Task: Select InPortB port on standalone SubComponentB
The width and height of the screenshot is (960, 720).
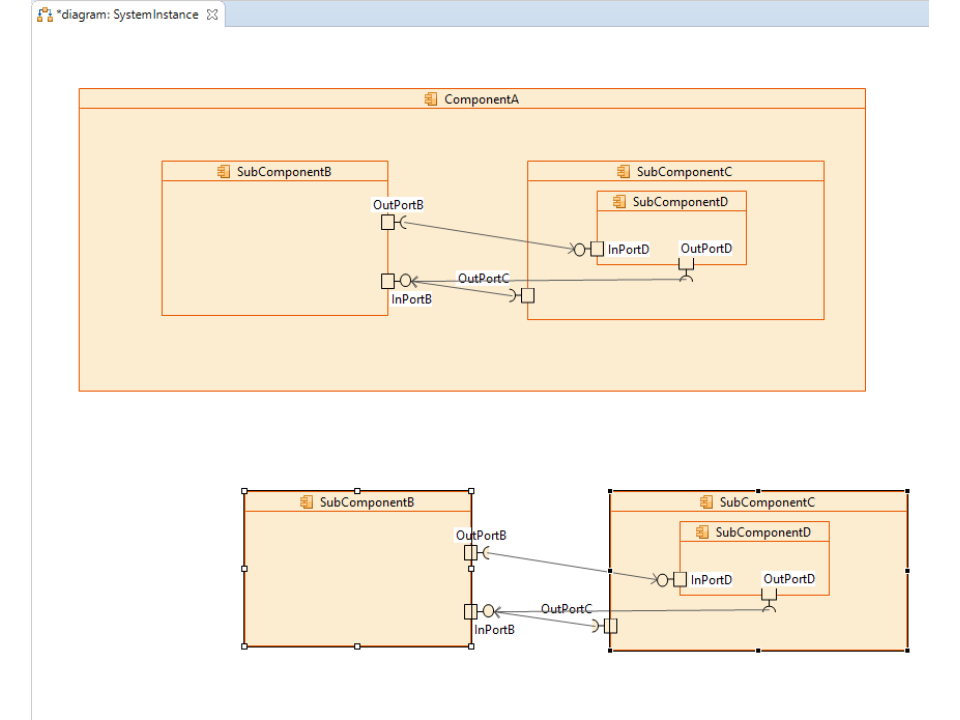Action: 471,611
